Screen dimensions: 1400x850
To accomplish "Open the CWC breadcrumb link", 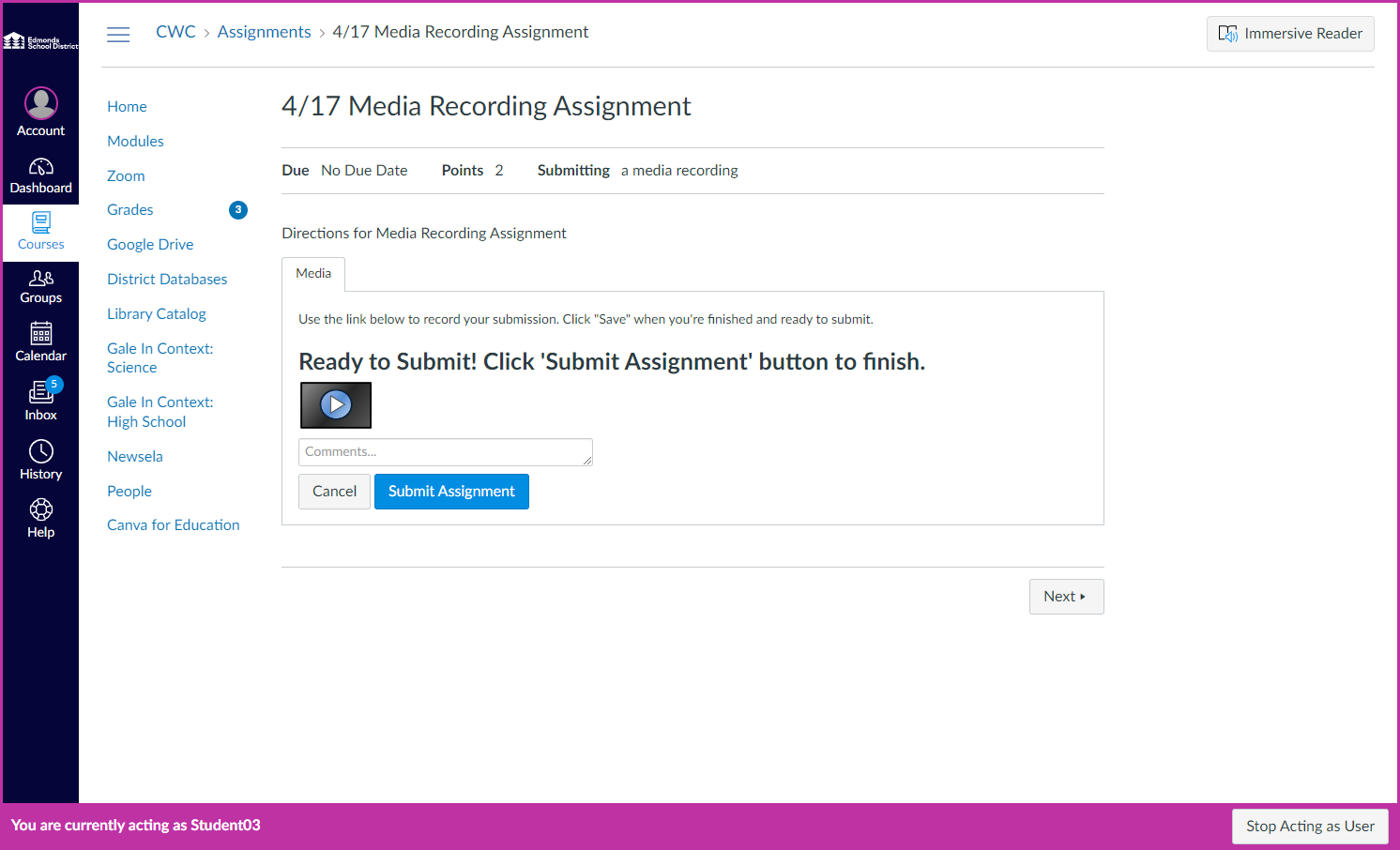I will coord(175,32).
